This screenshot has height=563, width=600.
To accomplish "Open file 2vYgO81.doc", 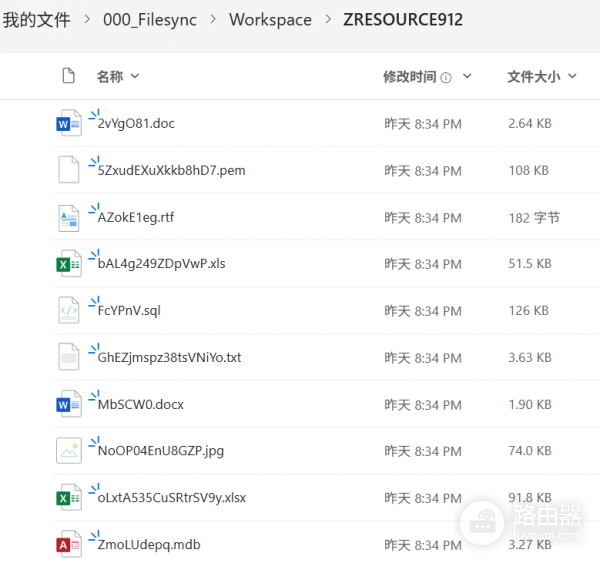I will click(136, 123).
